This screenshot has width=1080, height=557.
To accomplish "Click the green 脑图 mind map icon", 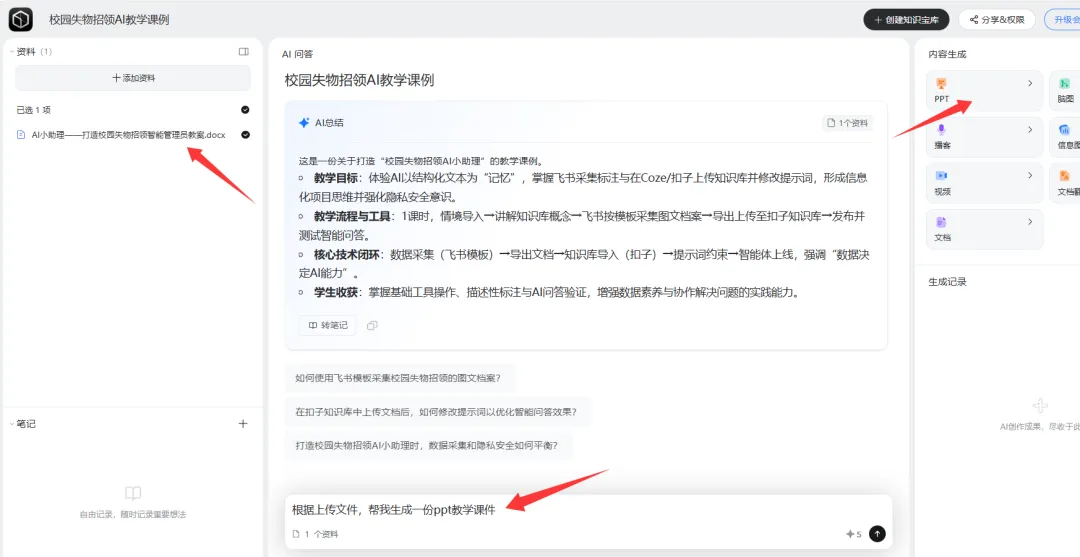I will click(x=1064, y=83).
